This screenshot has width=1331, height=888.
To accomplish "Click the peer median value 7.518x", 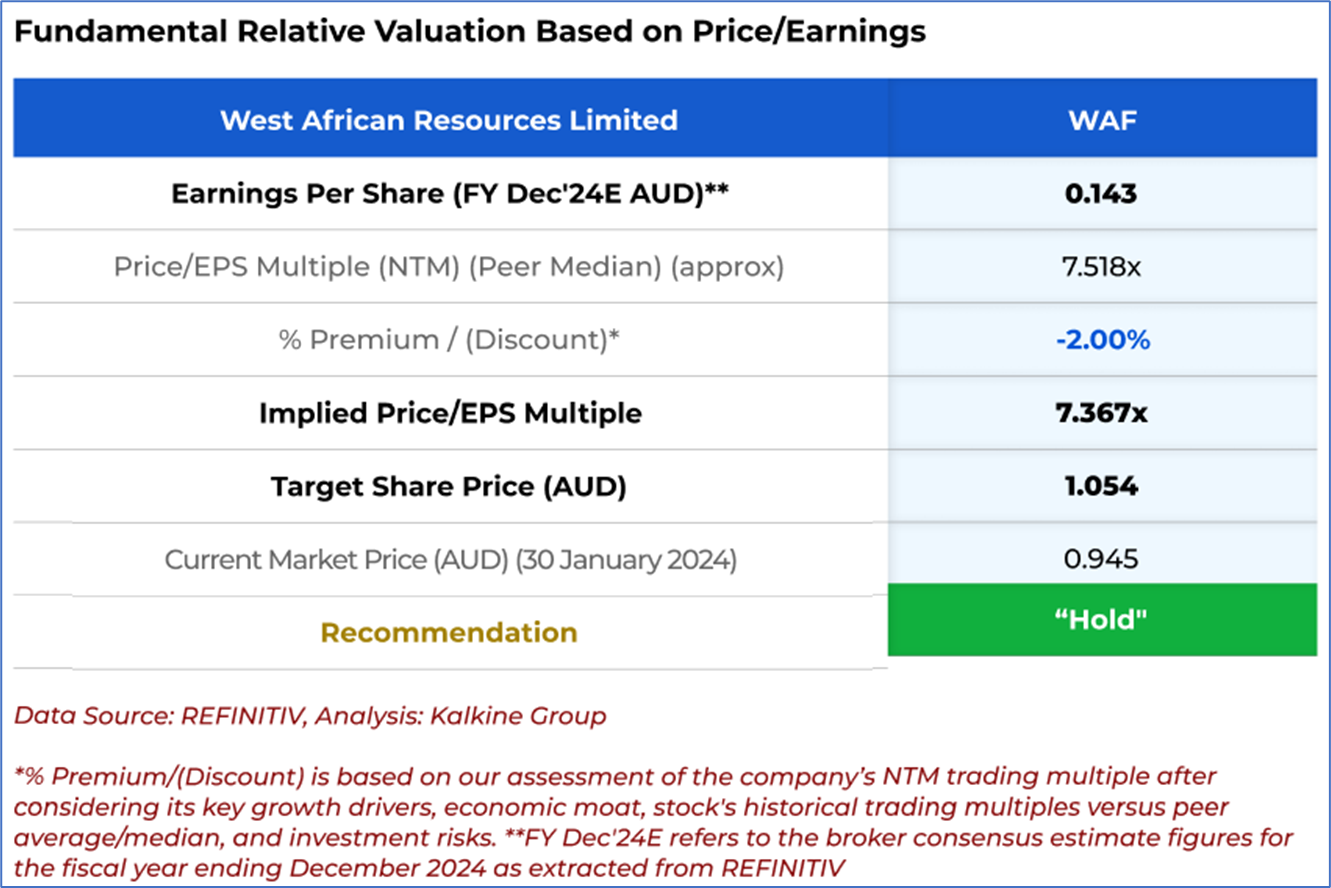I will [1101, 267].
